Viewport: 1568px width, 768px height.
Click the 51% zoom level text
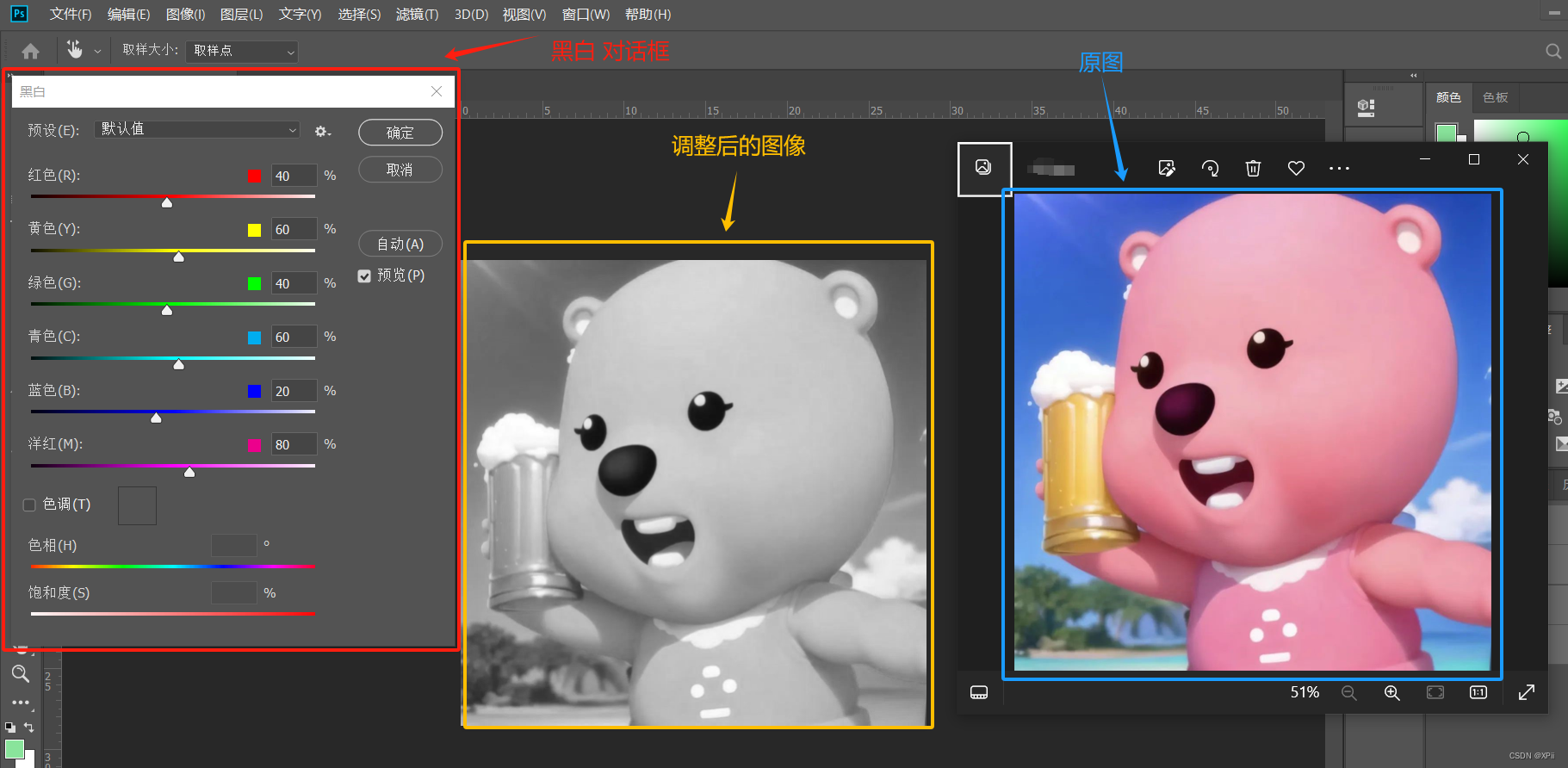pos(1305,692)
